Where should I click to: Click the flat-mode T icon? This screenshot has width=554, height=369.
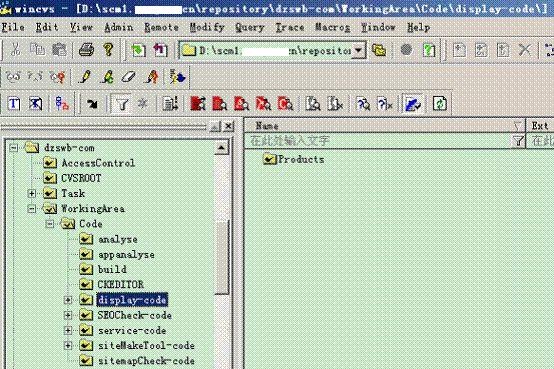point(14,104)
